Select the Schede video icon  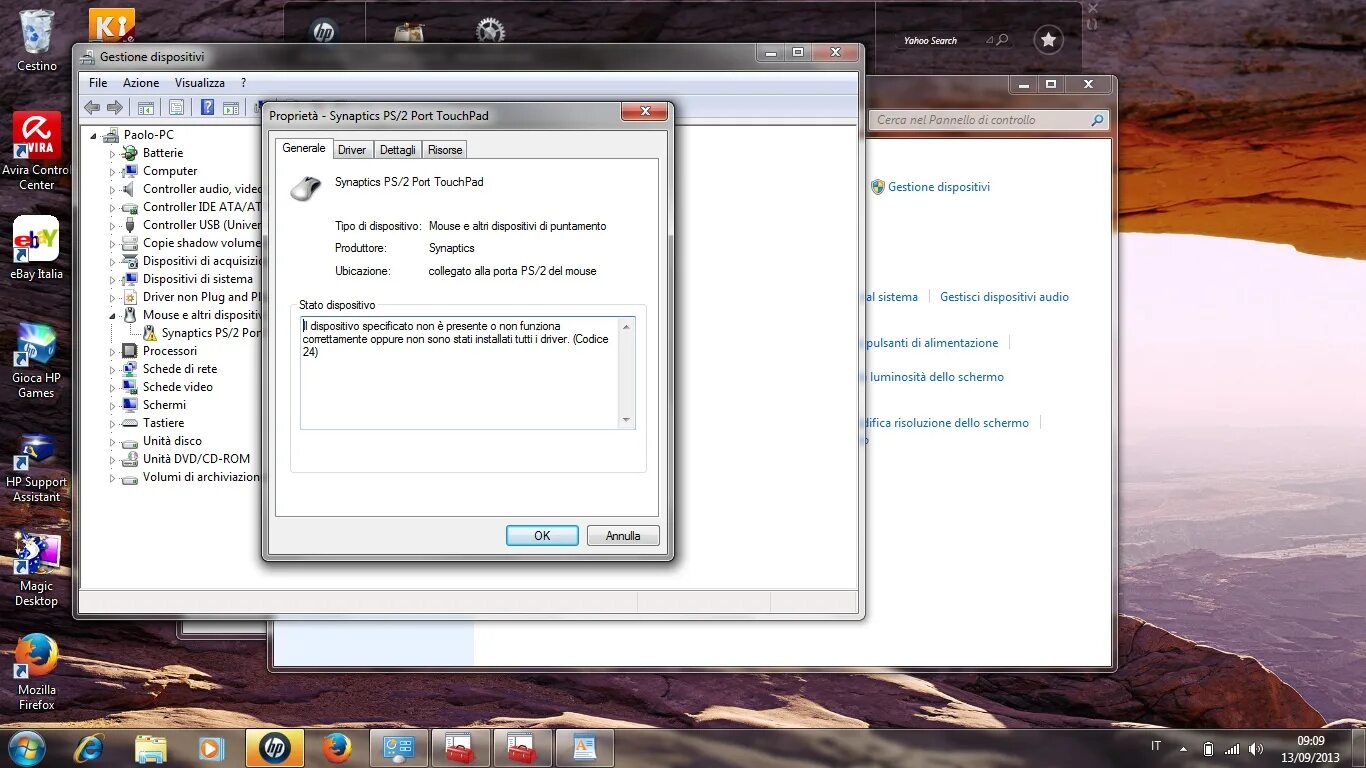[129, 387]
